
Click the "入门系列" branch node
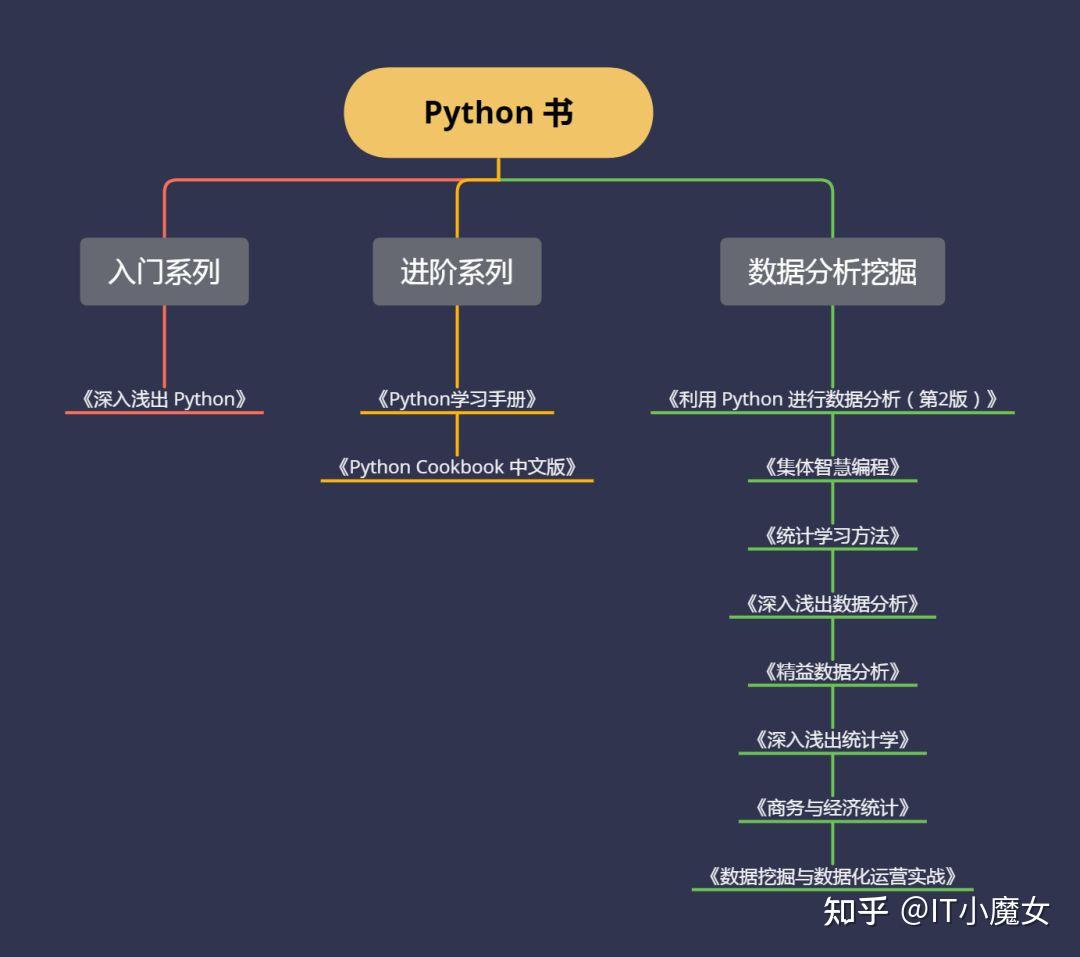(163, 271)
